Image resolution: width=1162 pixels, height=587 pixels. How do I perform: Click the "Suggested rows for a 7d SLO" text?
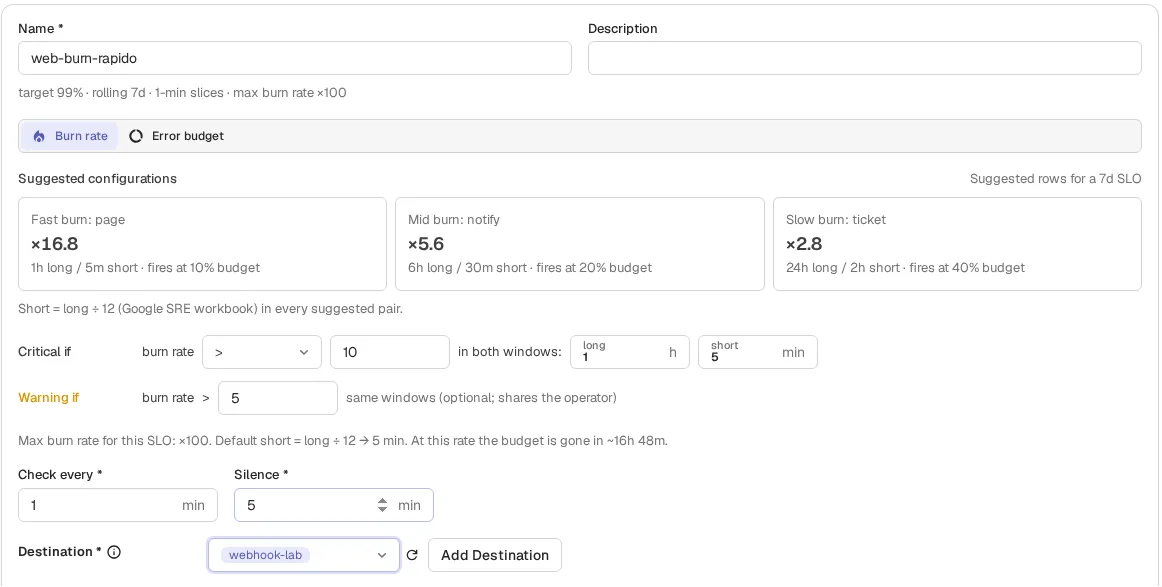[1055, 179]
